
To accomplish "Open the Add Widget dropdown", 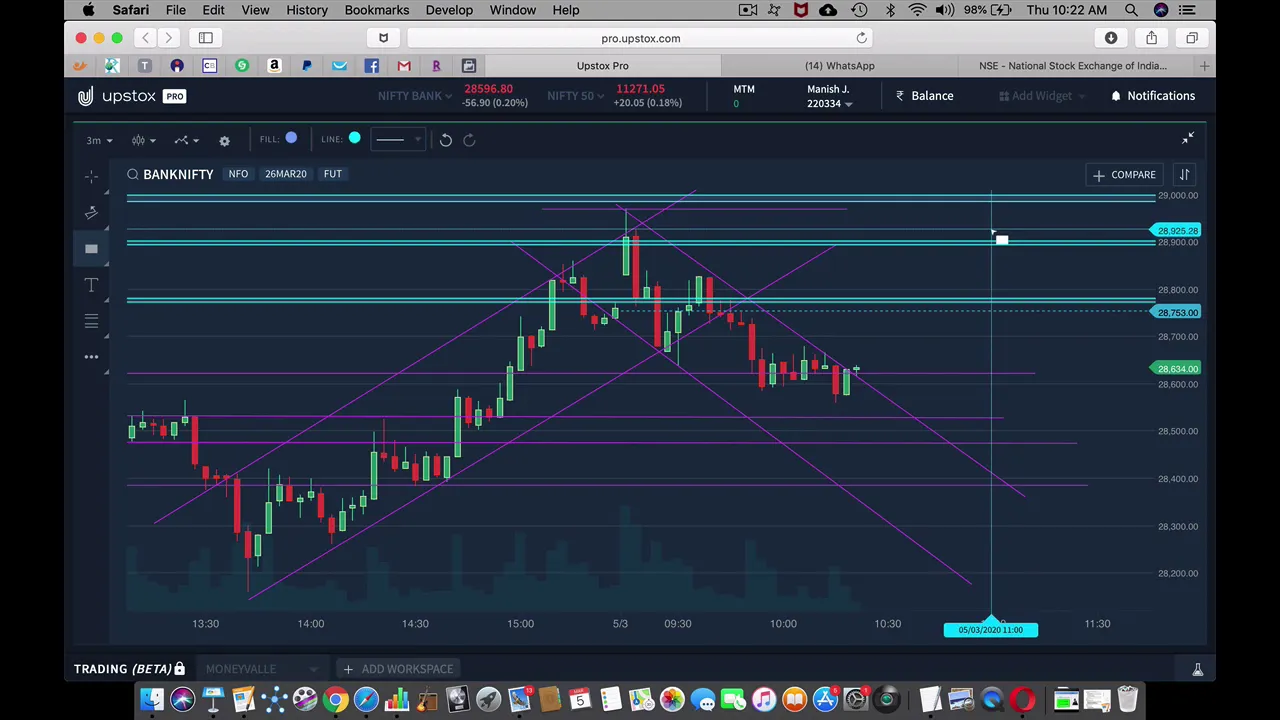I will coord(1041,96).
